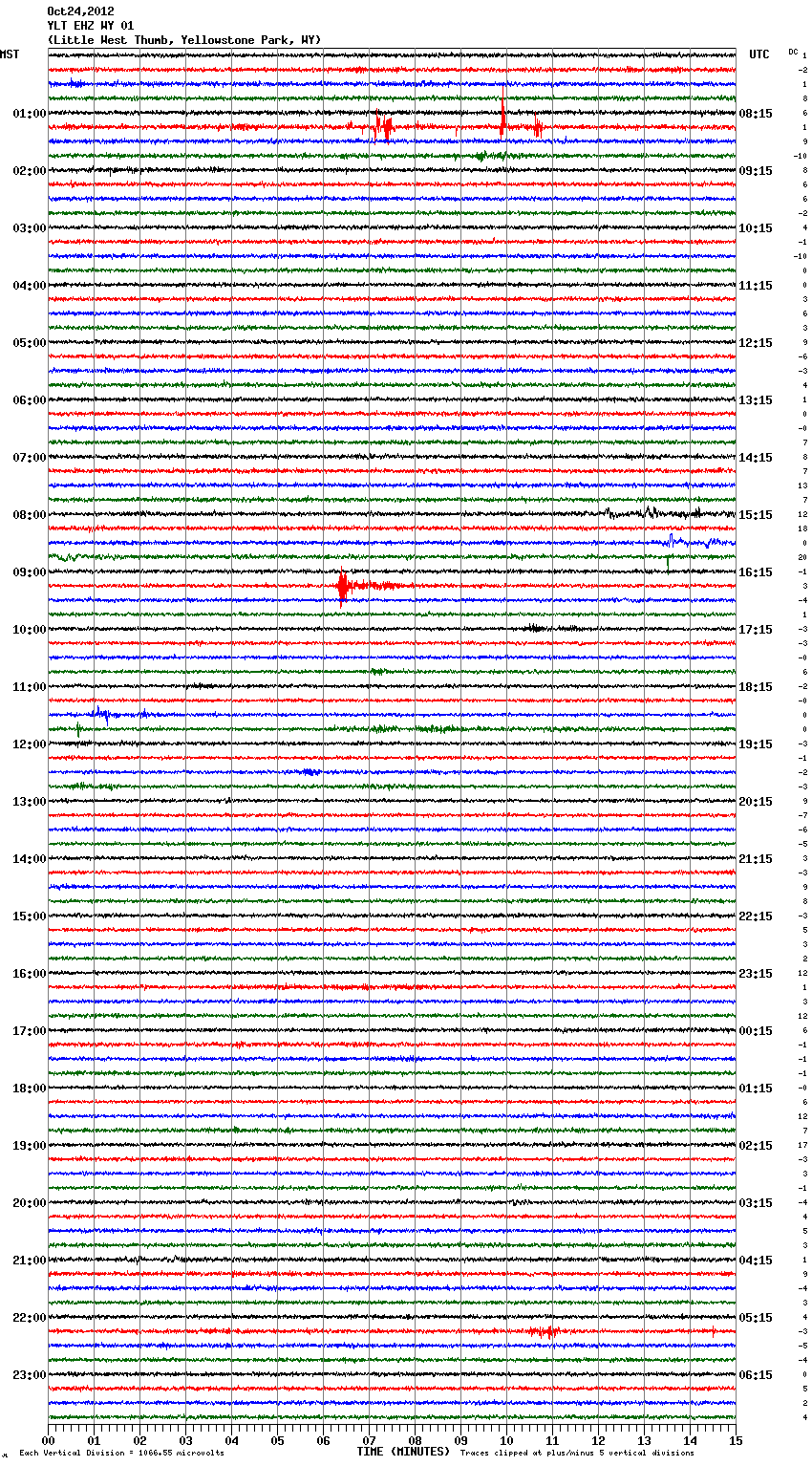
Task: Select the 03:00 MST time label
Action: click(x=29, y=228)
